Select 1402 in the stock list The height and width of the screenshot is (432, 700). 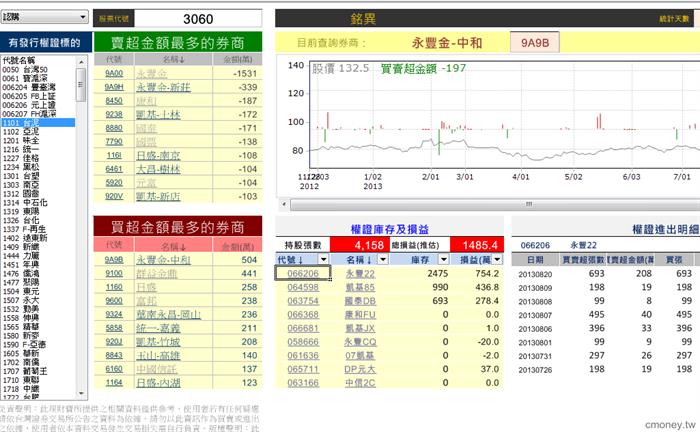(25, 238)
